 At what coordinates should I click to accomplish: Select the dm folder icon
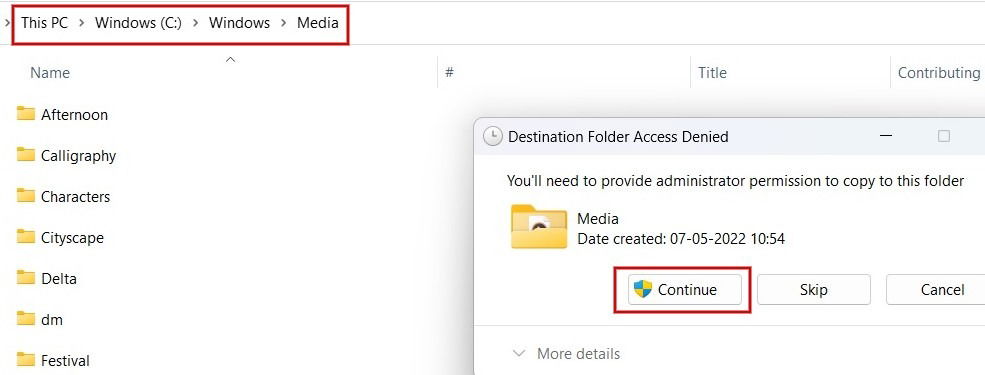(x=26, y=319)
